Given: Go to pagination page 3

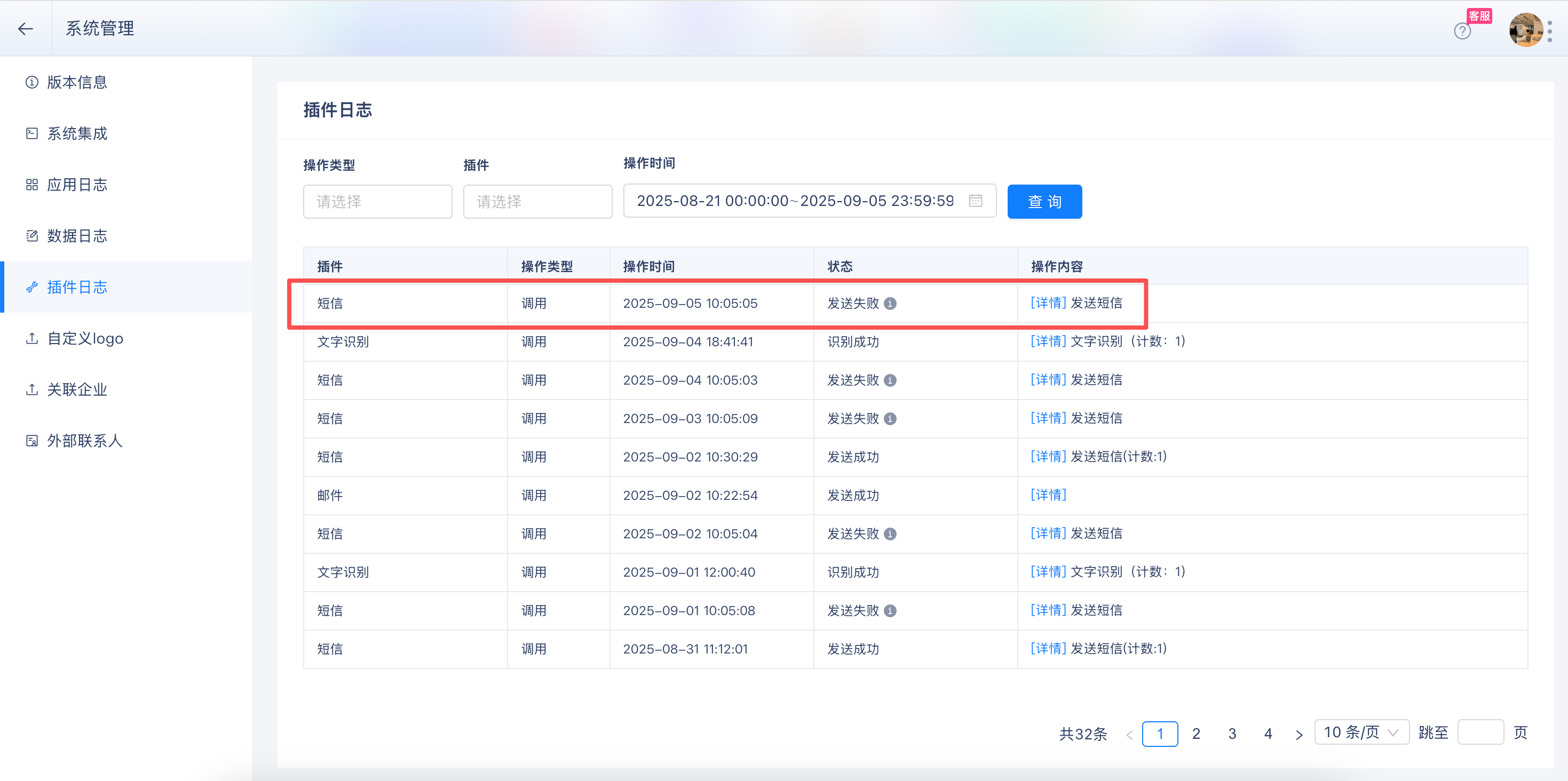Looking at the screenshot, I should pos(1232,734).
